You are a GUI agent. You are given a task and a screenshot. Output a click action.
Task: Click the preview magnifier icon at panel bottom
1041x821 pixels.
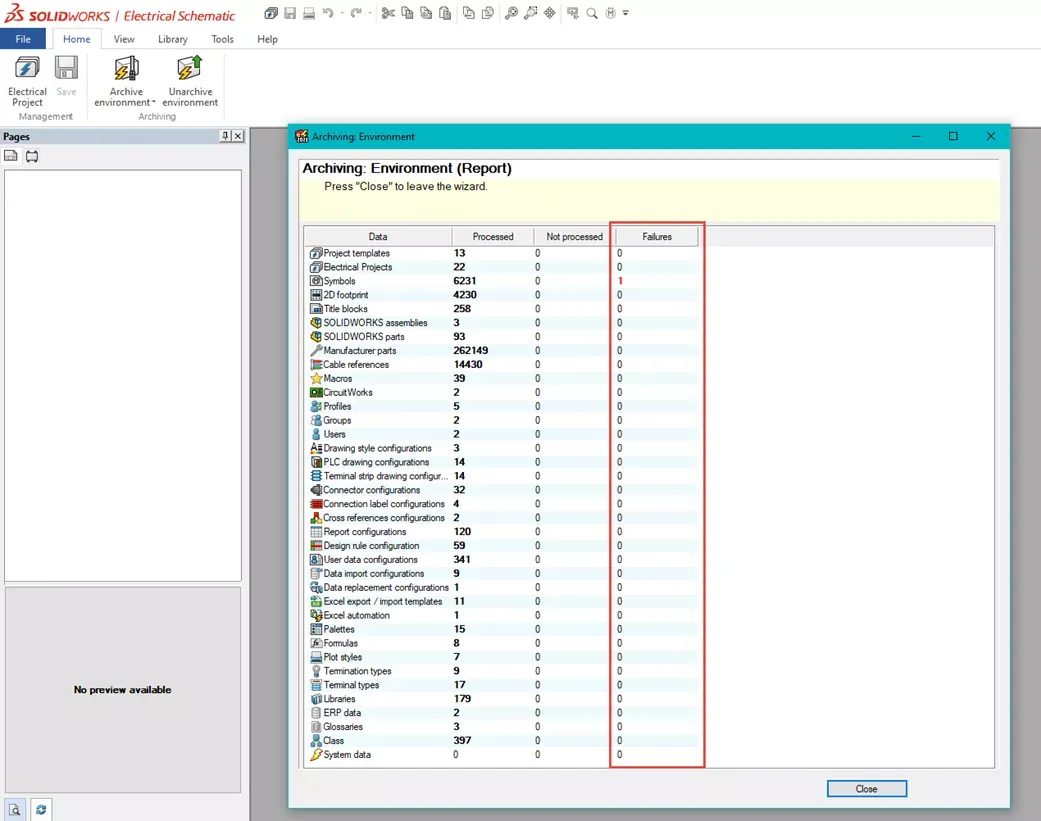coord(15,810)
